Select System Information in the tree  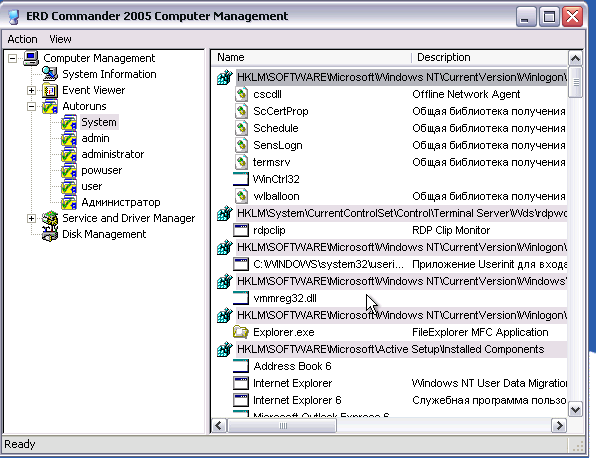pyautogui.click(x=109, y=74)
